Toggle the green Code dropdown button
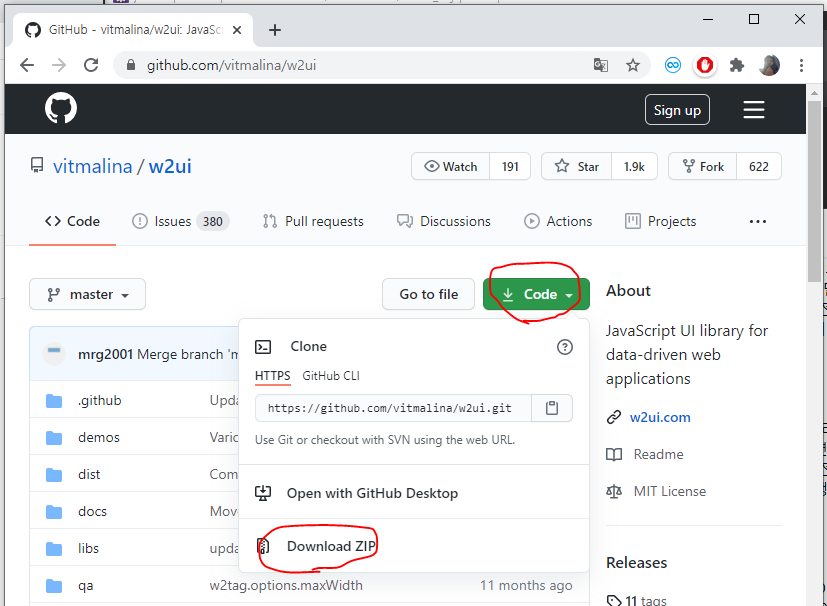The image size is (827, 606). tap(536, 294)
